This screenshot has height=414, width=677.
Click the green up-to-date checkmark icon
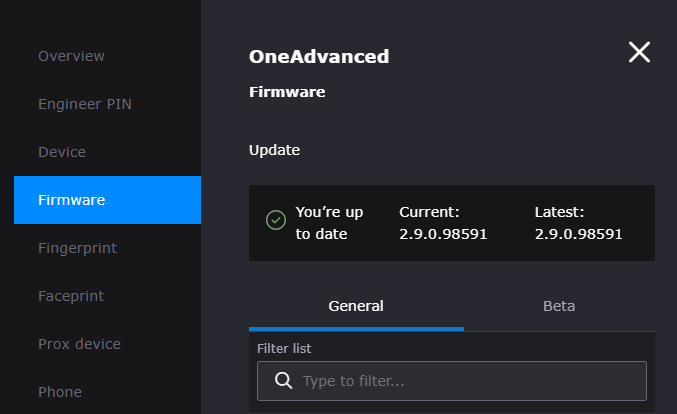276,220
